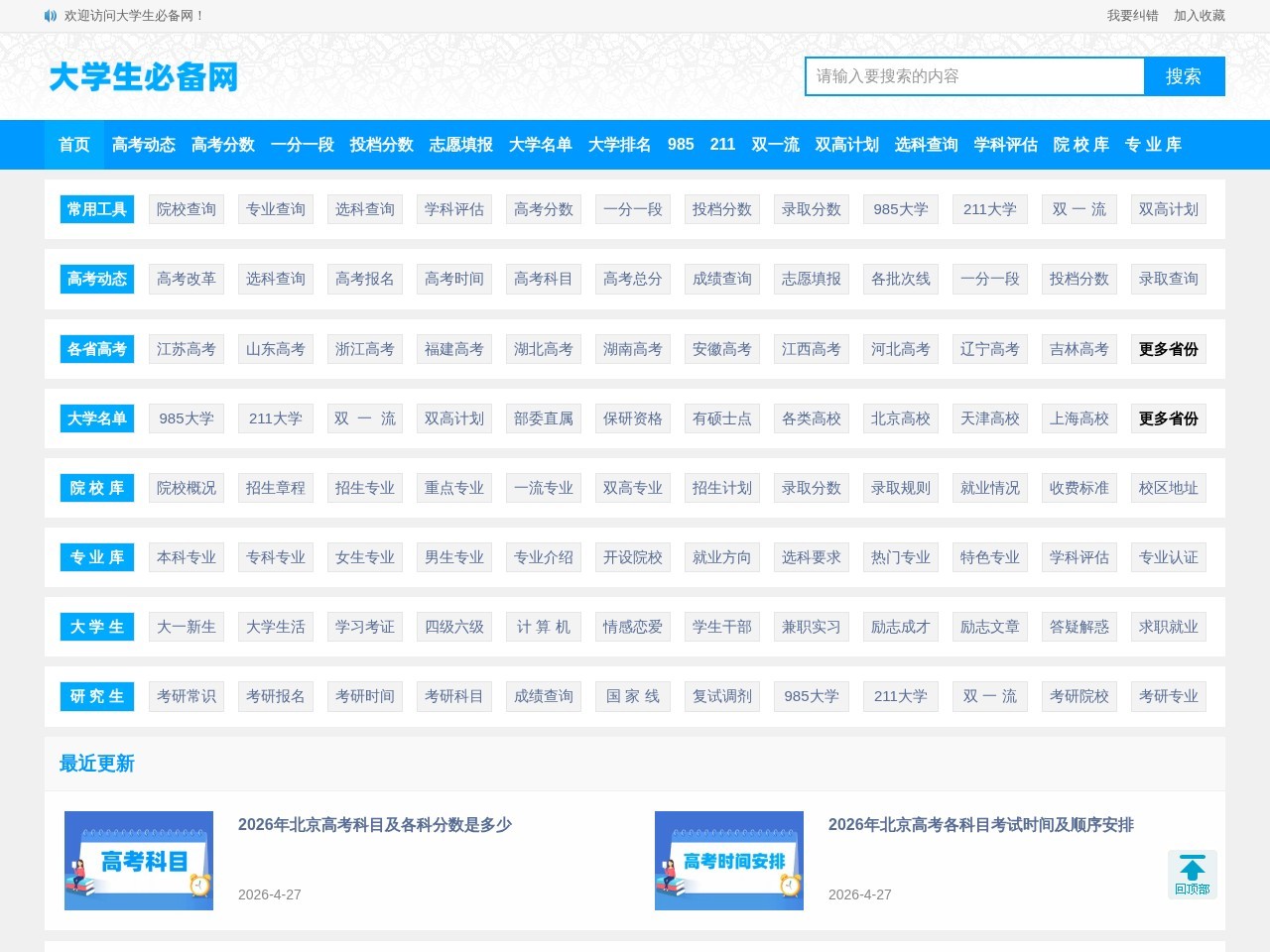The image size is (1270, 952).
Task: Click the 搜索 search button
Action: [1184, 76]
